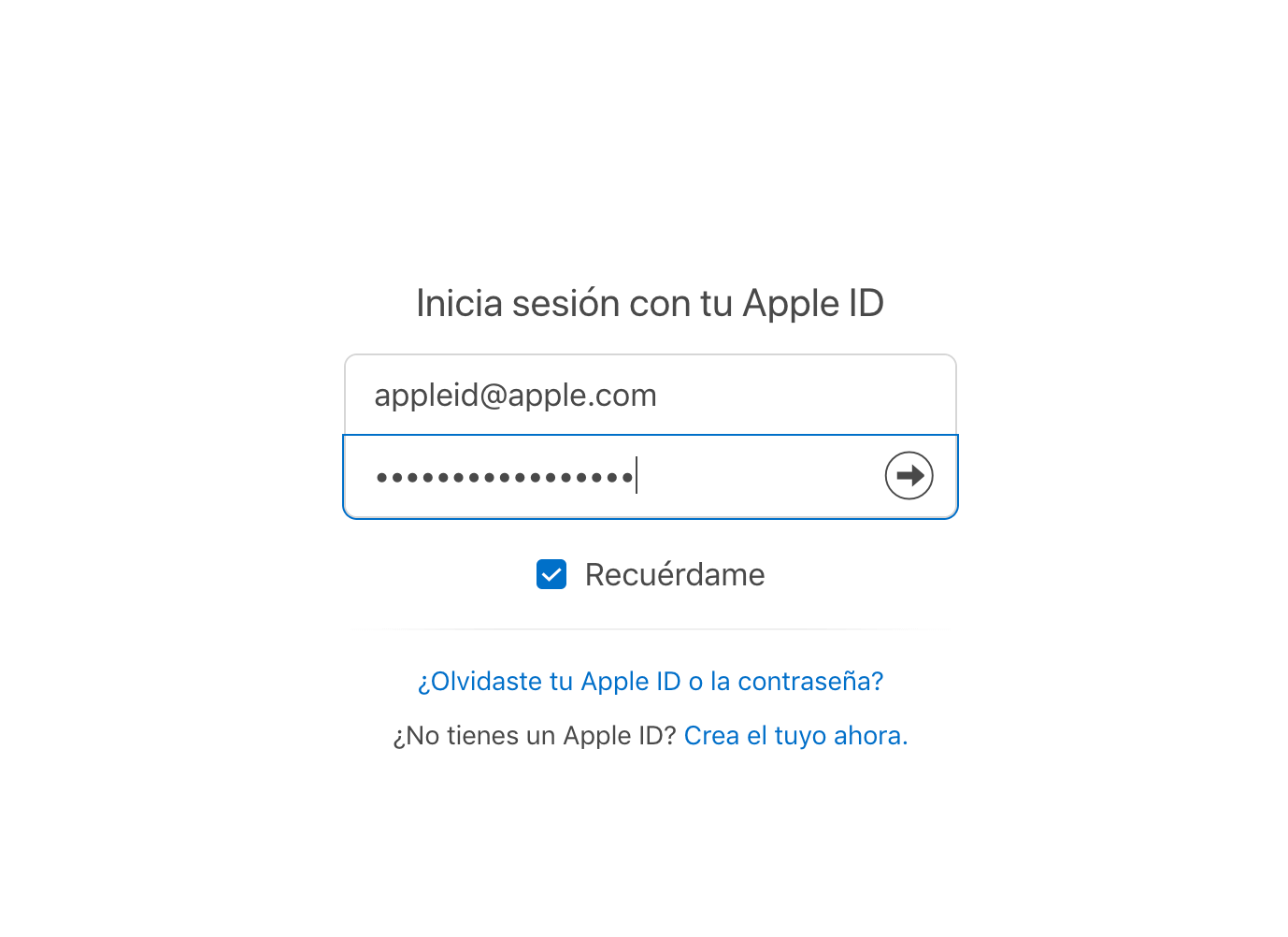The width and height of the screenshot is (1288, 937).
Task: Click empty area right of email address
Action: [804, 395]
